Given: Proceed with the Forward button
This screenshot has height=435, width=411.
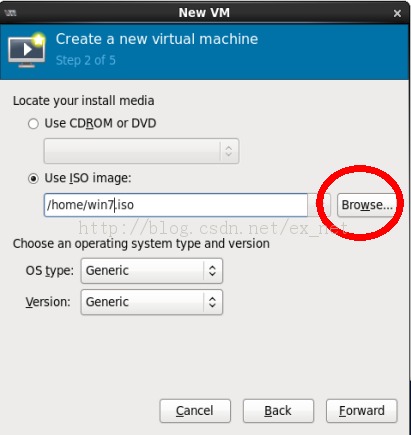Looking at the screenshot, I should pos(362,411).
